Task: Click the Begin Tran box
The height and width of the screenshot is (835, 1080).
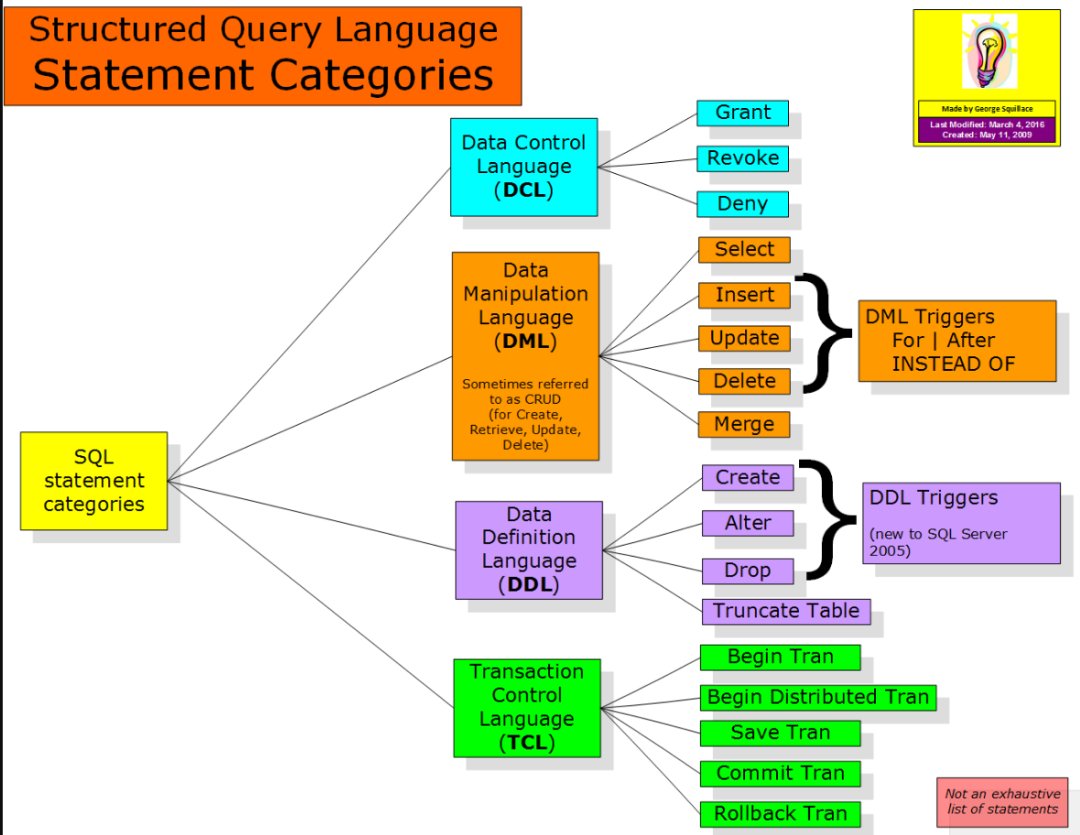Action: pos(780,657)
